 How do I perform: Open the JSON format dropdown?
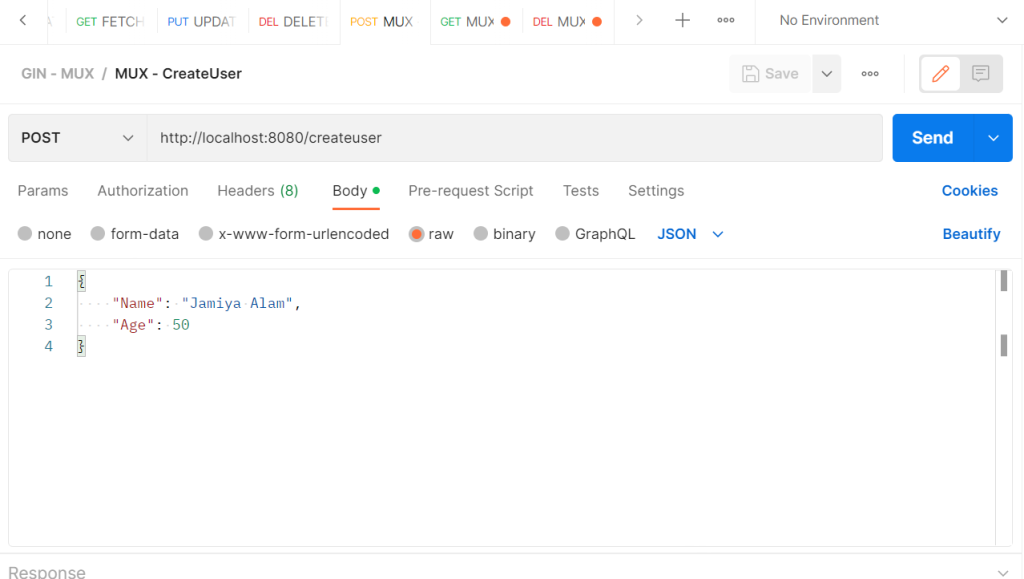click(690, 233)
